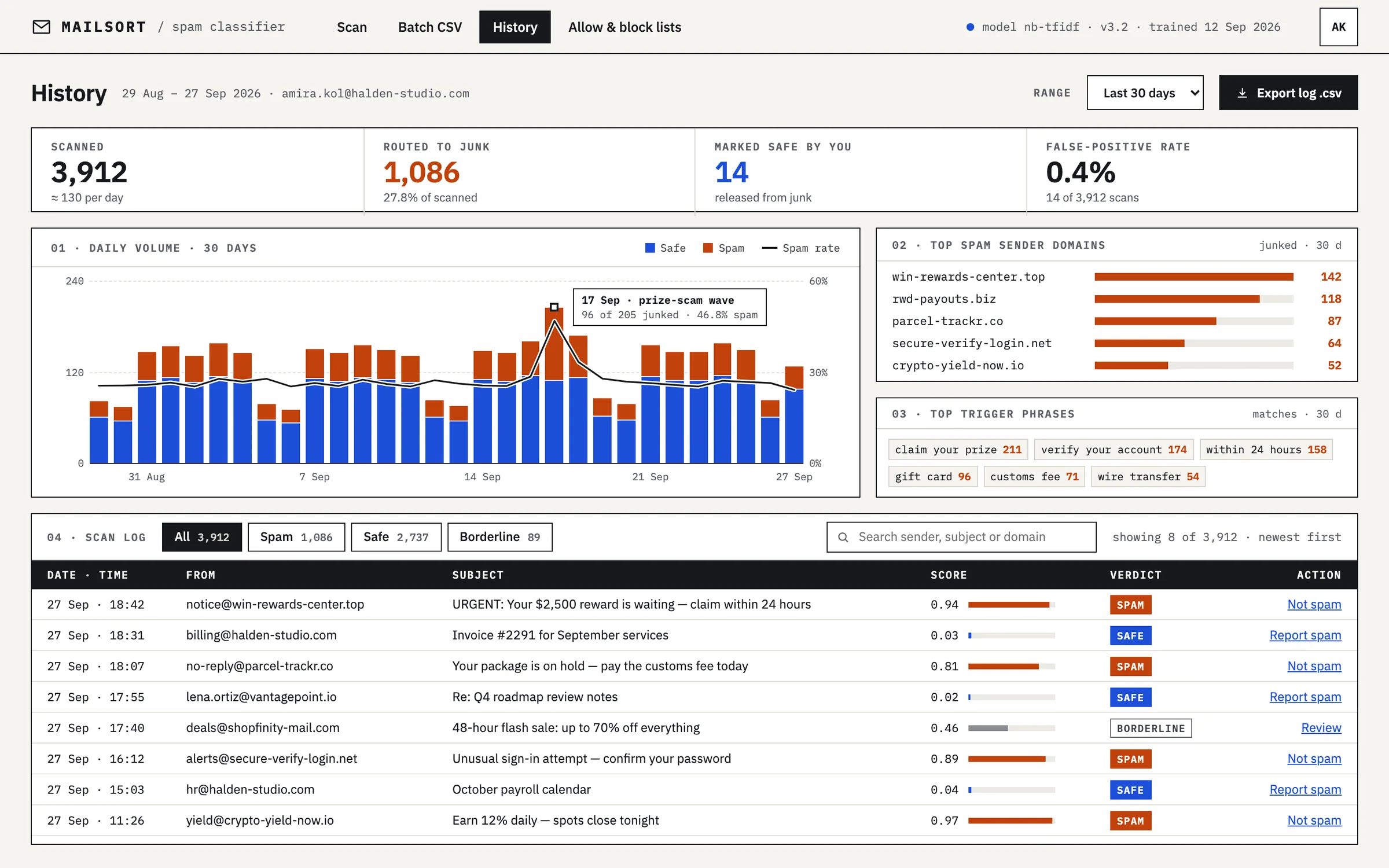
Task: Select the claim your prize 211 phrase chip
Action: click(958, 450)
